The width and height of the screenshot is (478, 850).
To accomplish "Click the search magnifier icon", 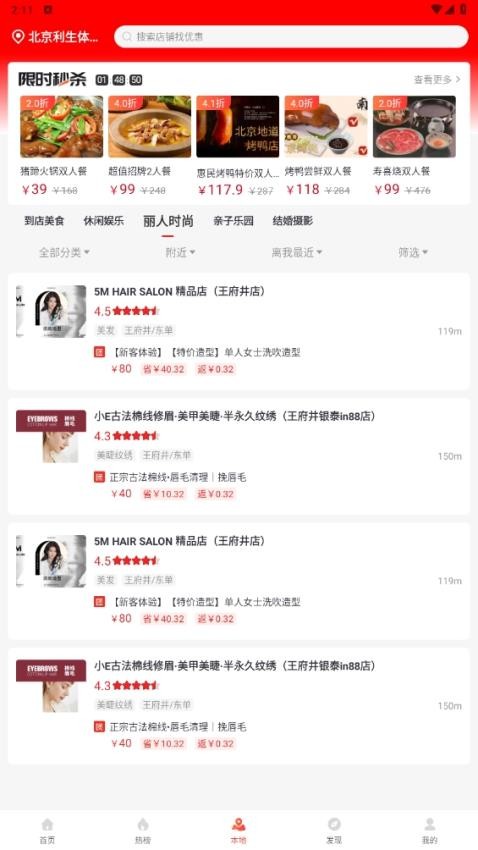I will (x=127, y=37).
